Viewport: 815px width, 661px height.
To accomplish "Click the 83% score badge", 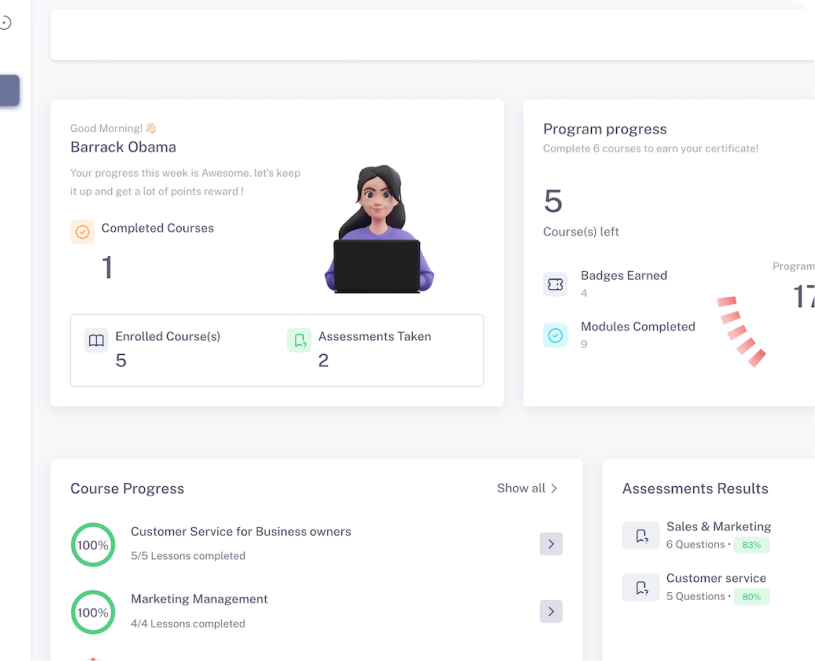I will [x=751, y=545].
